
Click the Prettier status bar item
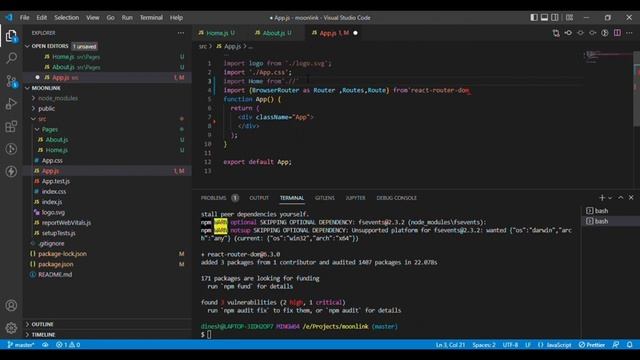591,345
